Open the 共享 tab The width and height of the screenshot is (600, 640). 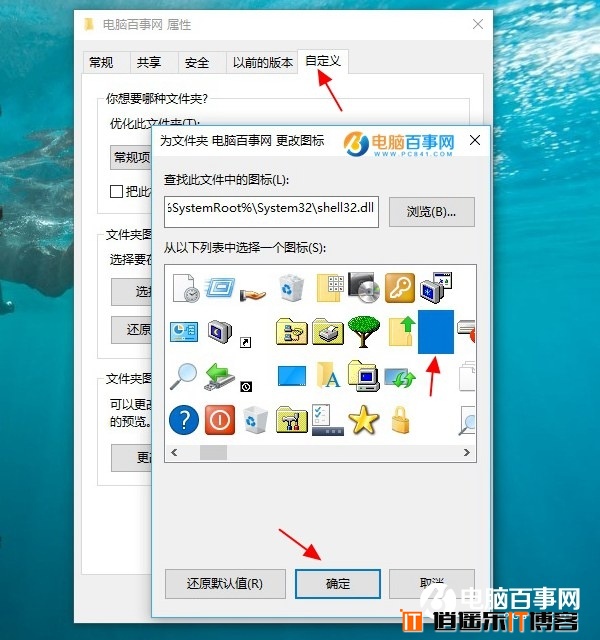[x=149, y=62]
